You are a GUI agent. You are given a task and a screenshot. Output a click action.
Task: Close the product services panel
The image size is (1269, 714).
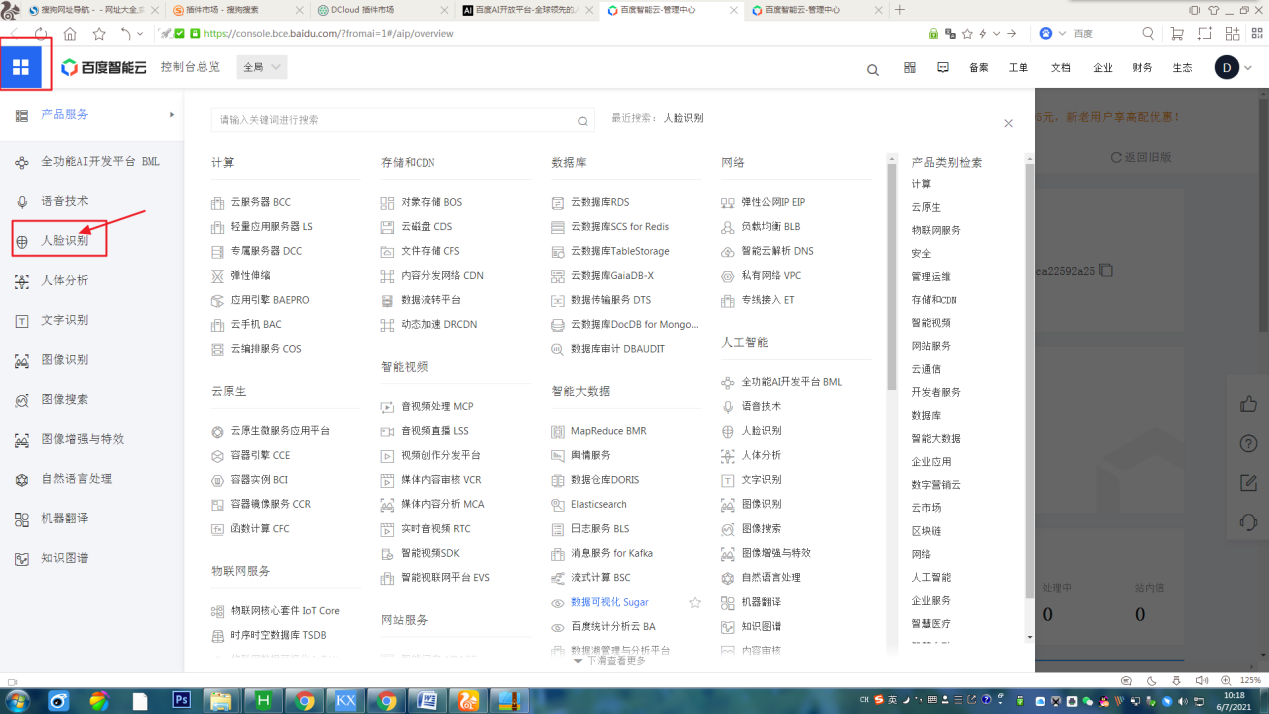pyautogui.click(x=1008, y=123)
